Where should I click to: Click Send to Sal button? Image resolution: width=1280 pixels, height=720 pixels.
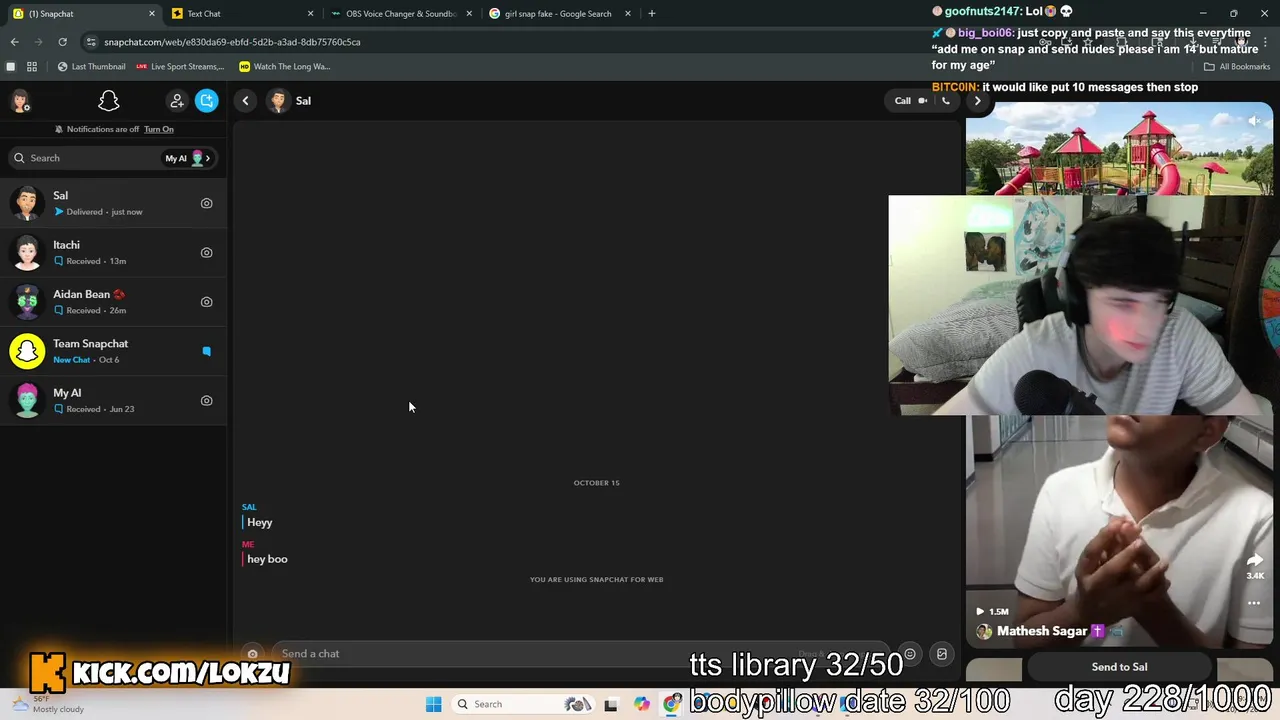click(x=1119, y=667)
